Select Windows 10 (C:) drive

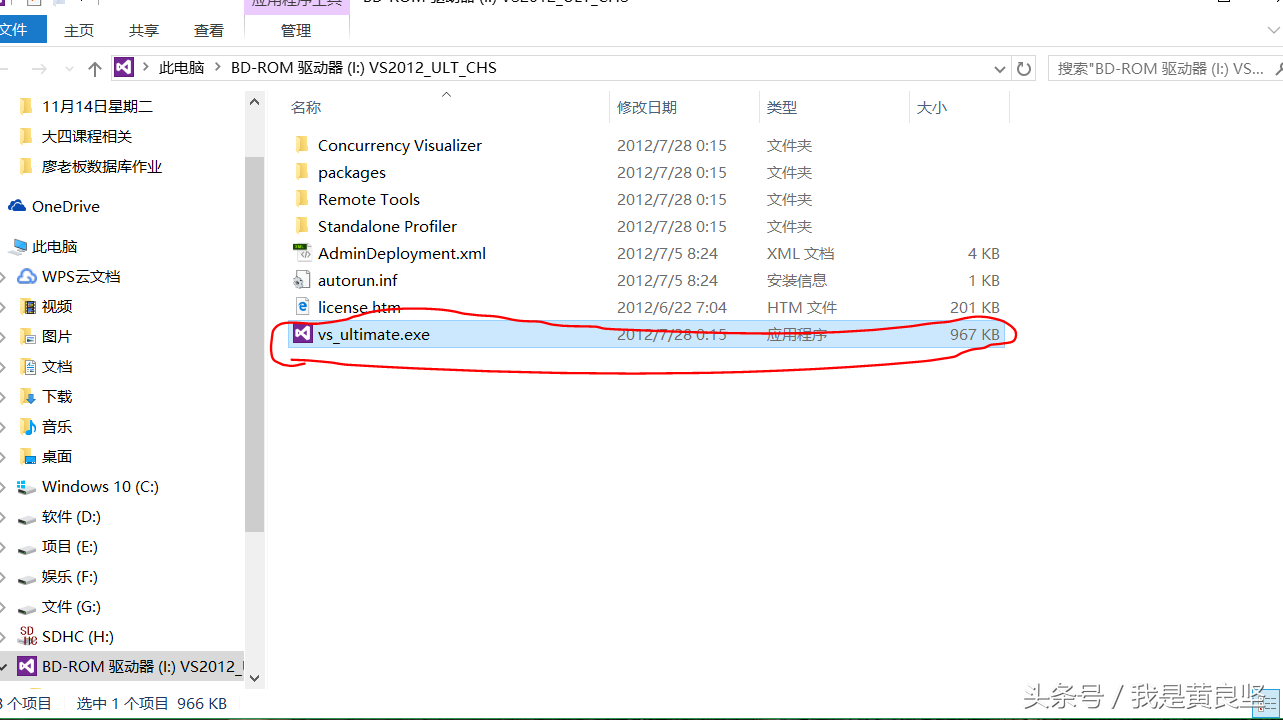click(x=100, y=486)
